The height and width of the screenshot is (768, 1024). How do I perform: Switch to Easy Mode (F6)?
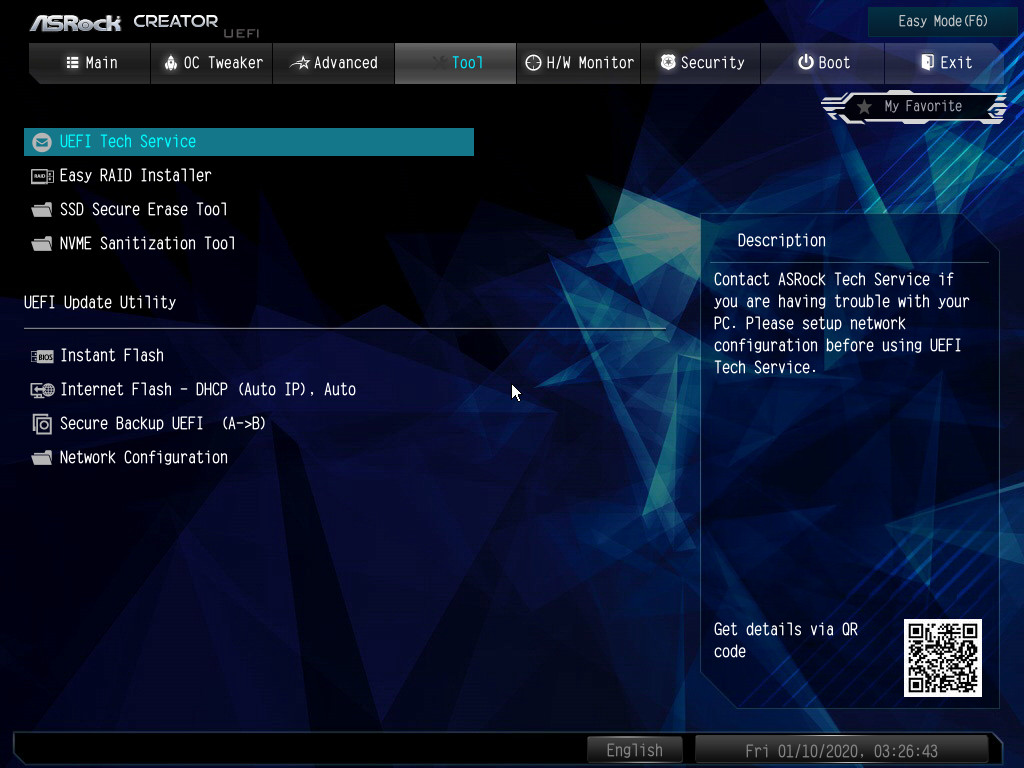[x=942, y=22]
